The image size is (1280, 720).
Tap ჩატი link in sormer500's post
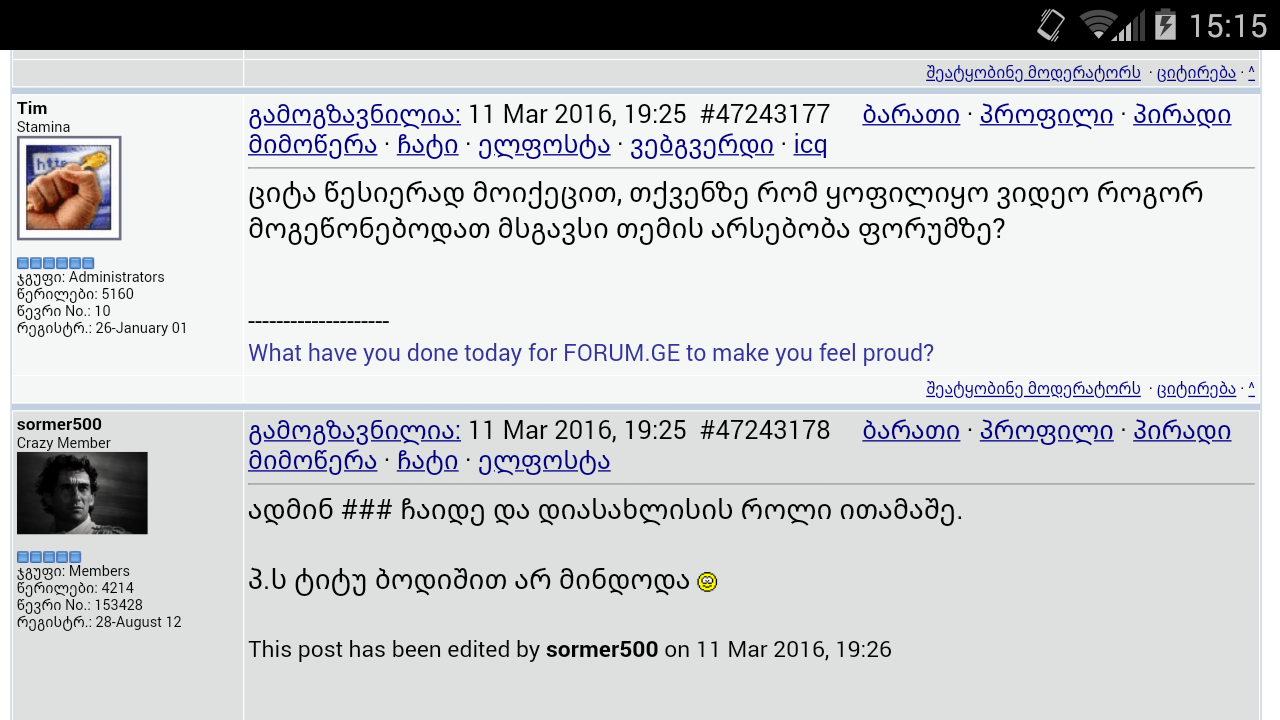point(428,461)
